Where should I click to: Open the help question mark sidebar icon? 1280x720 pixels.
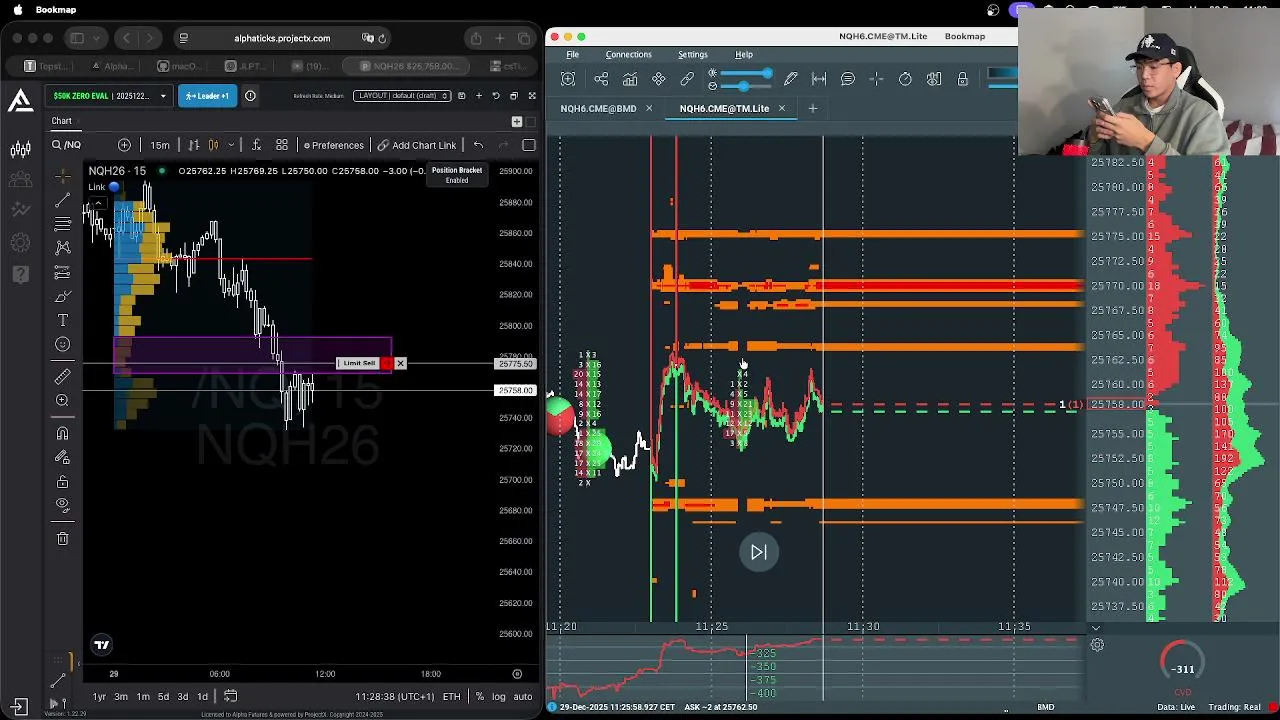(20, 273)
